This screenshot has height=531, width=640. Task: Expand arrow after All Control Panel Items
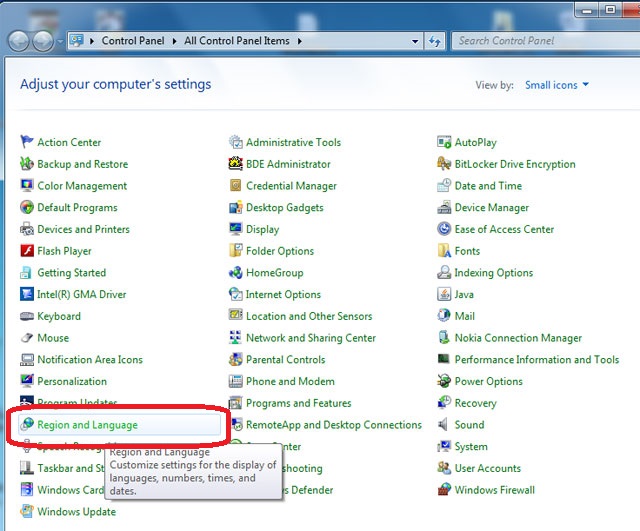point(300,41)
